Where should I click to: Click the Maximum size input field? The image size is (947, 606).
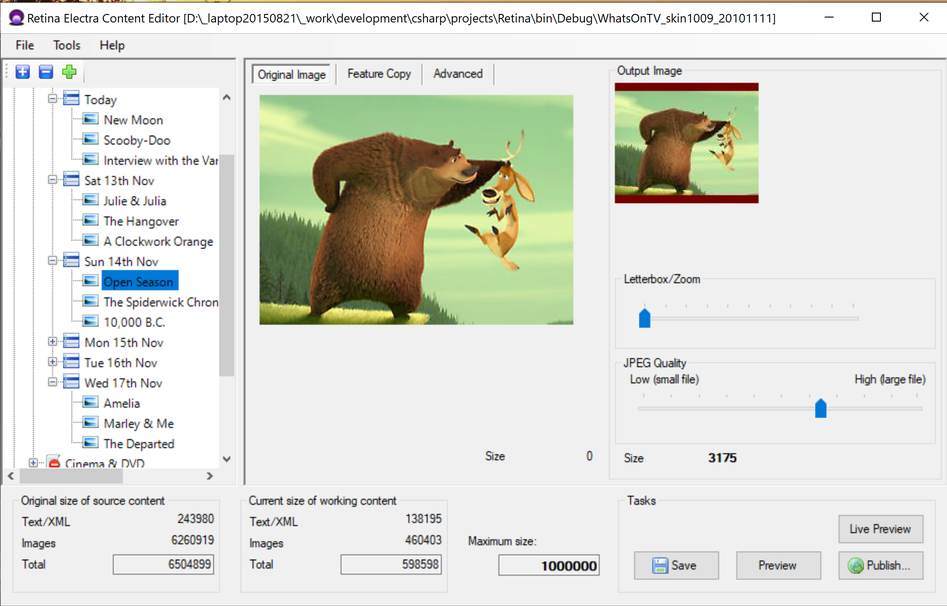point(549,566)
